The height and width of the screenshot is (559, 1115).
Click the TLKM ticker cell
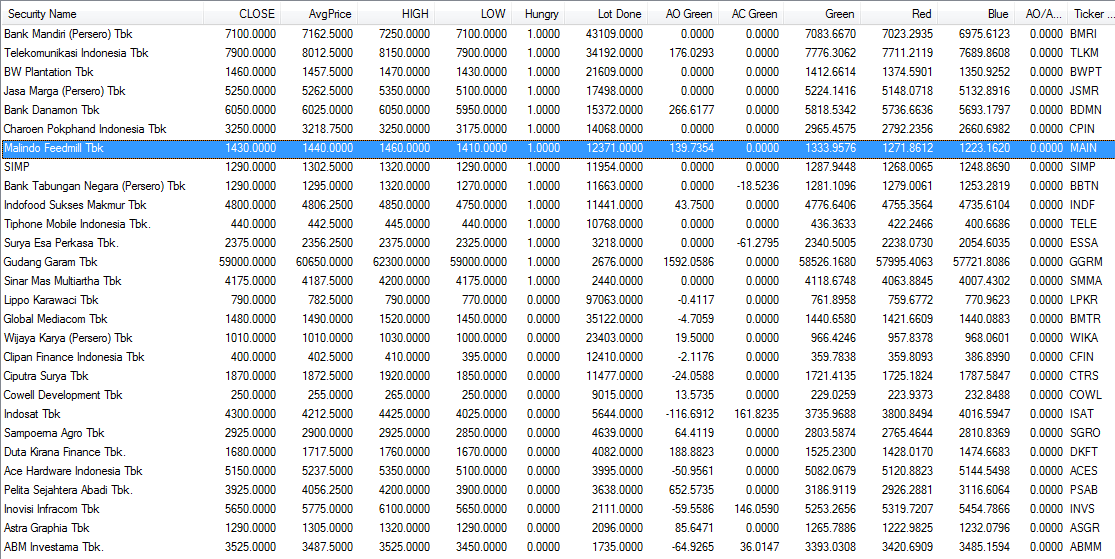coord(1084,53)
